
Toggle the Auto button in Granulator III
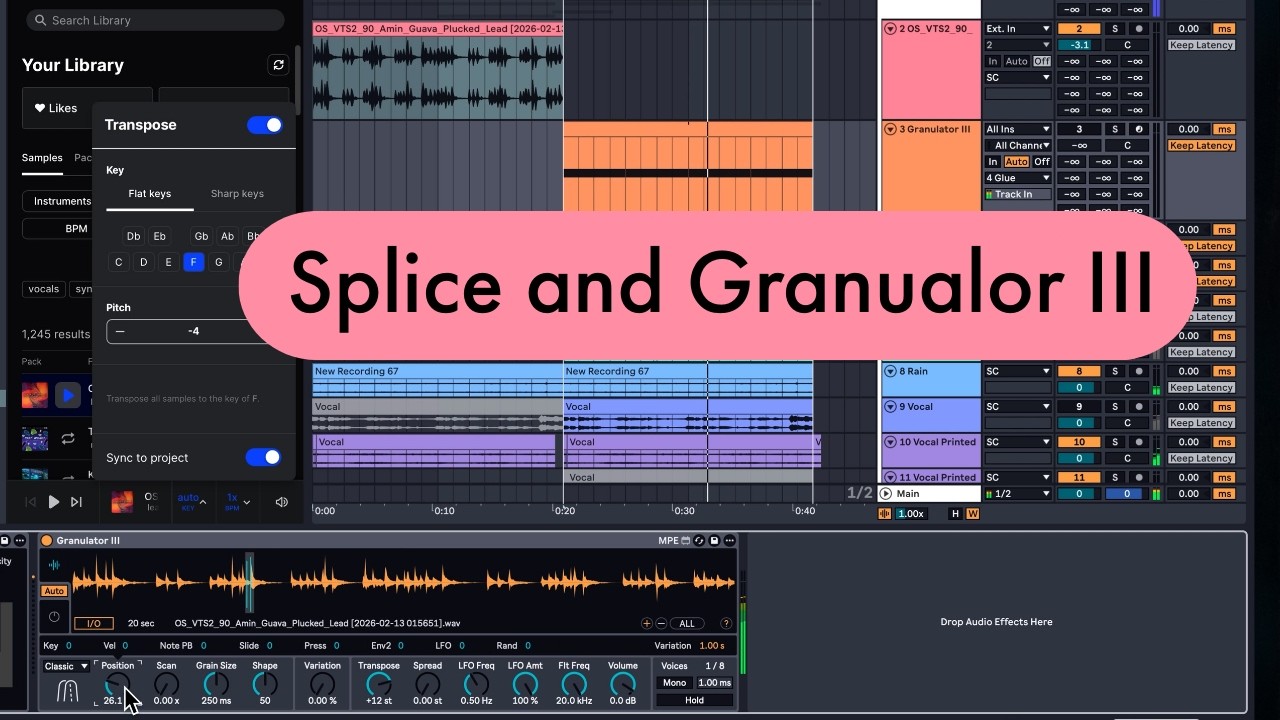(54, 591)
